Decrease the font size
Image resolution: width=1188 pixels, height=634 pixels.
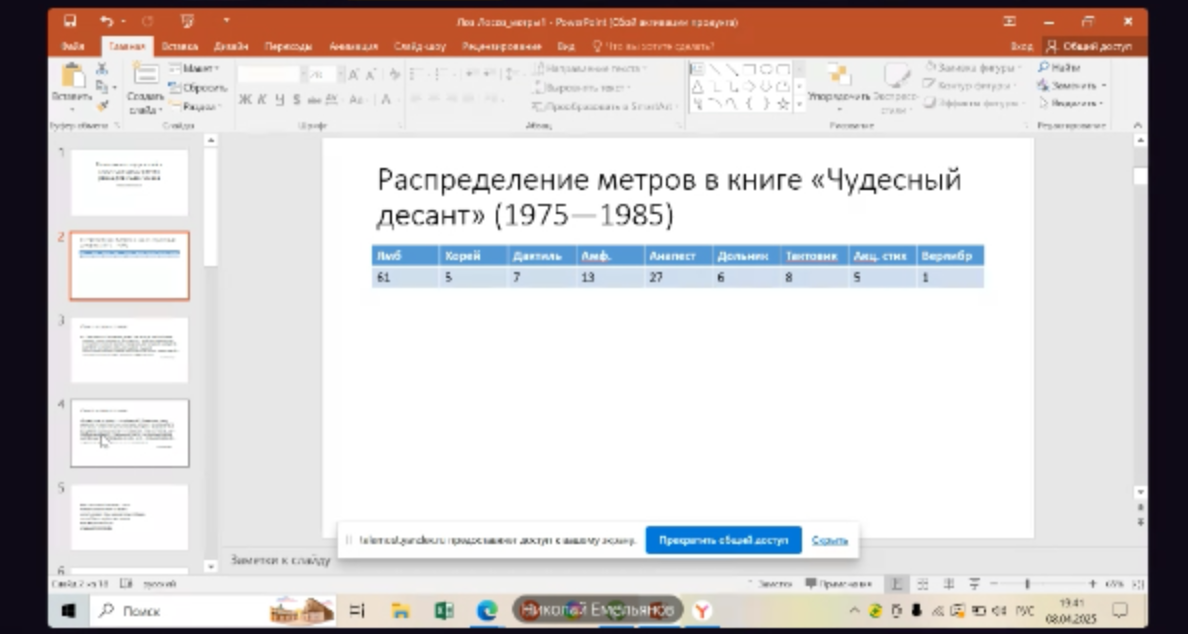click(370, 74)
